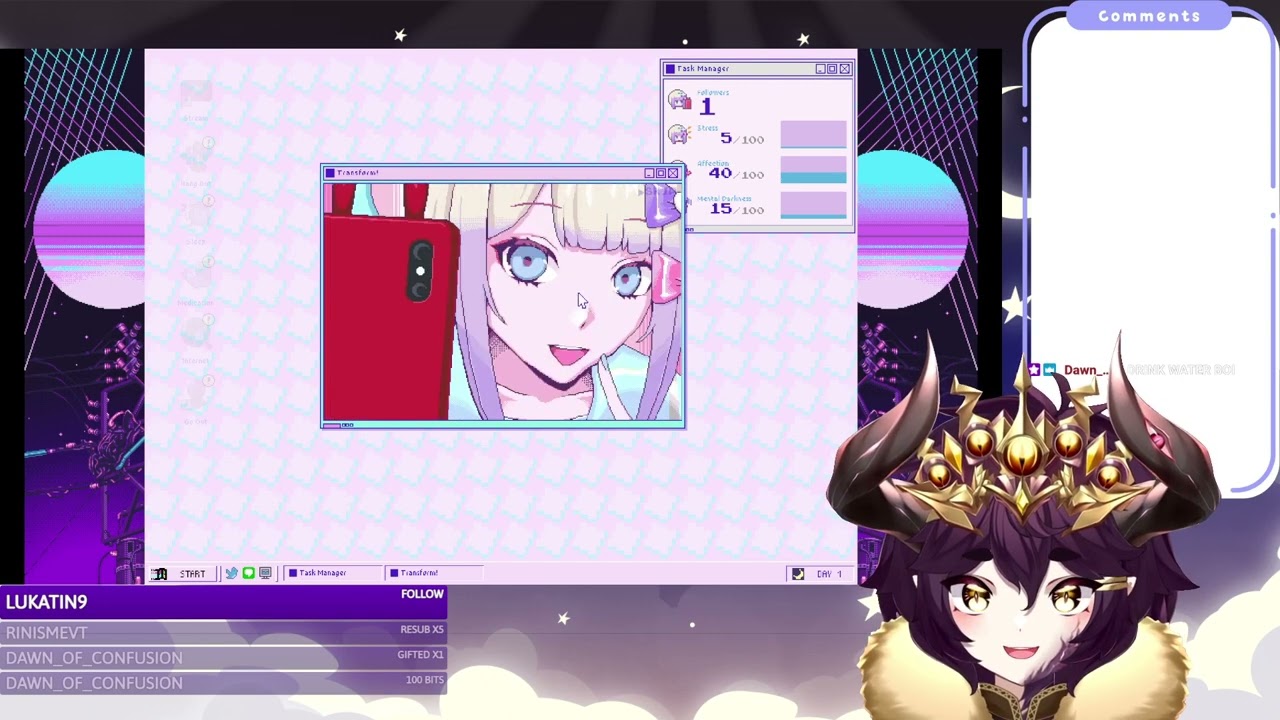The height and width of the screenshot is (720, 1280).
Task: Open the faded Stream desktop icon
Action: pos(196,100)
